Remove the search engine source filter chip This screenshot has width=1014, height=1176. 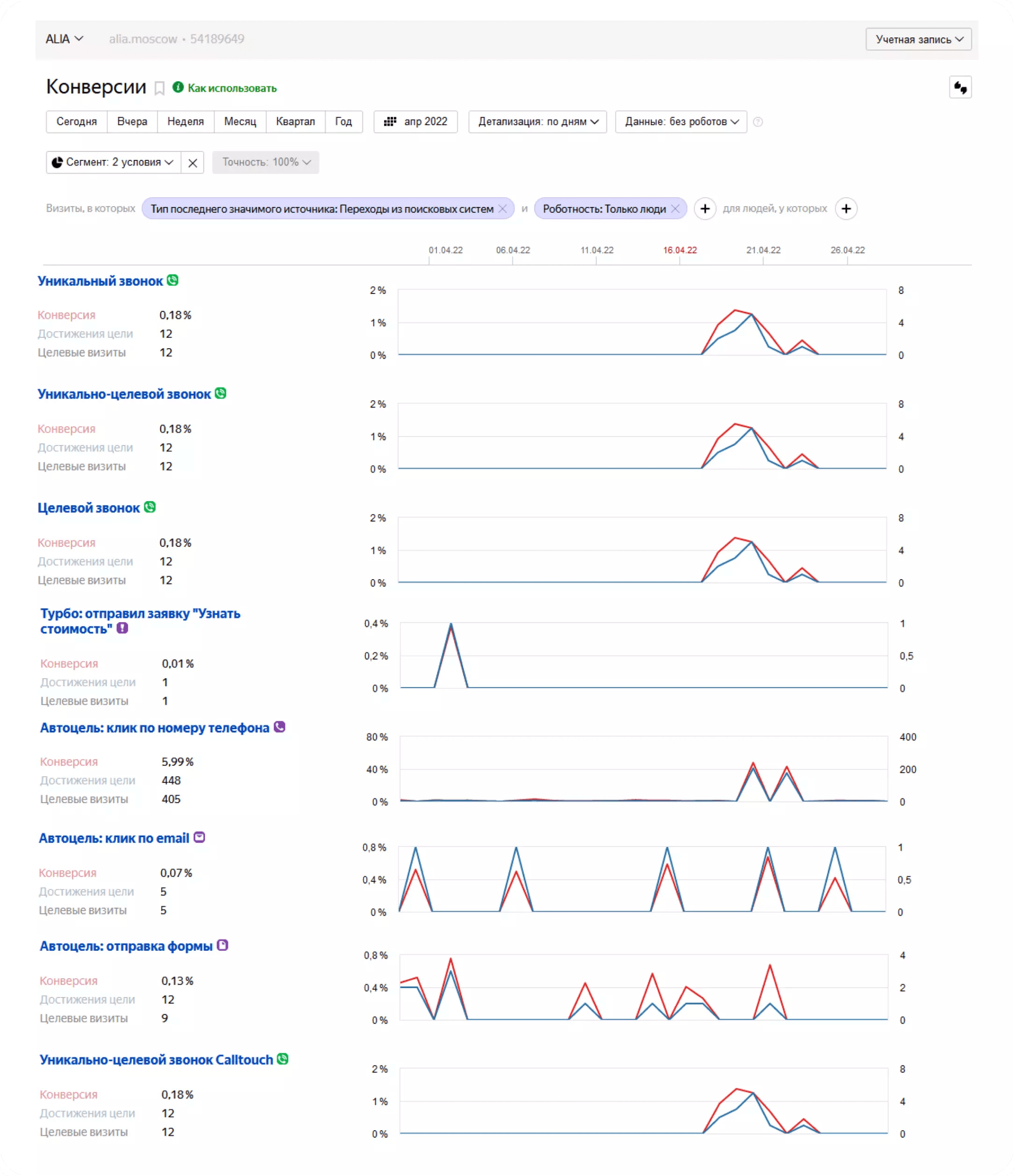point(502,209)
